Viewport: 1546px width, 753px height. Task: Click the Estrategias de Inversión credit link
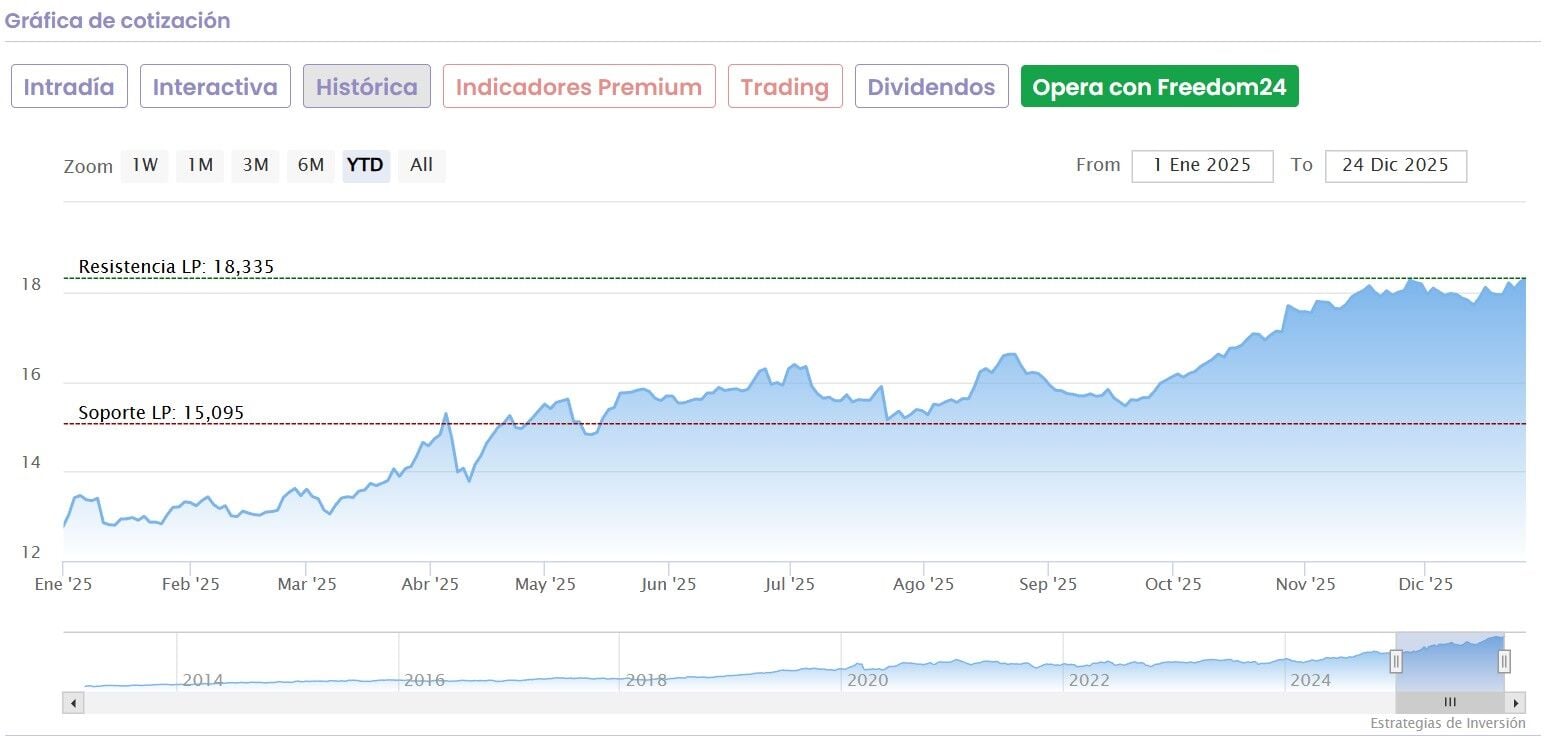tap(1447, 723)
